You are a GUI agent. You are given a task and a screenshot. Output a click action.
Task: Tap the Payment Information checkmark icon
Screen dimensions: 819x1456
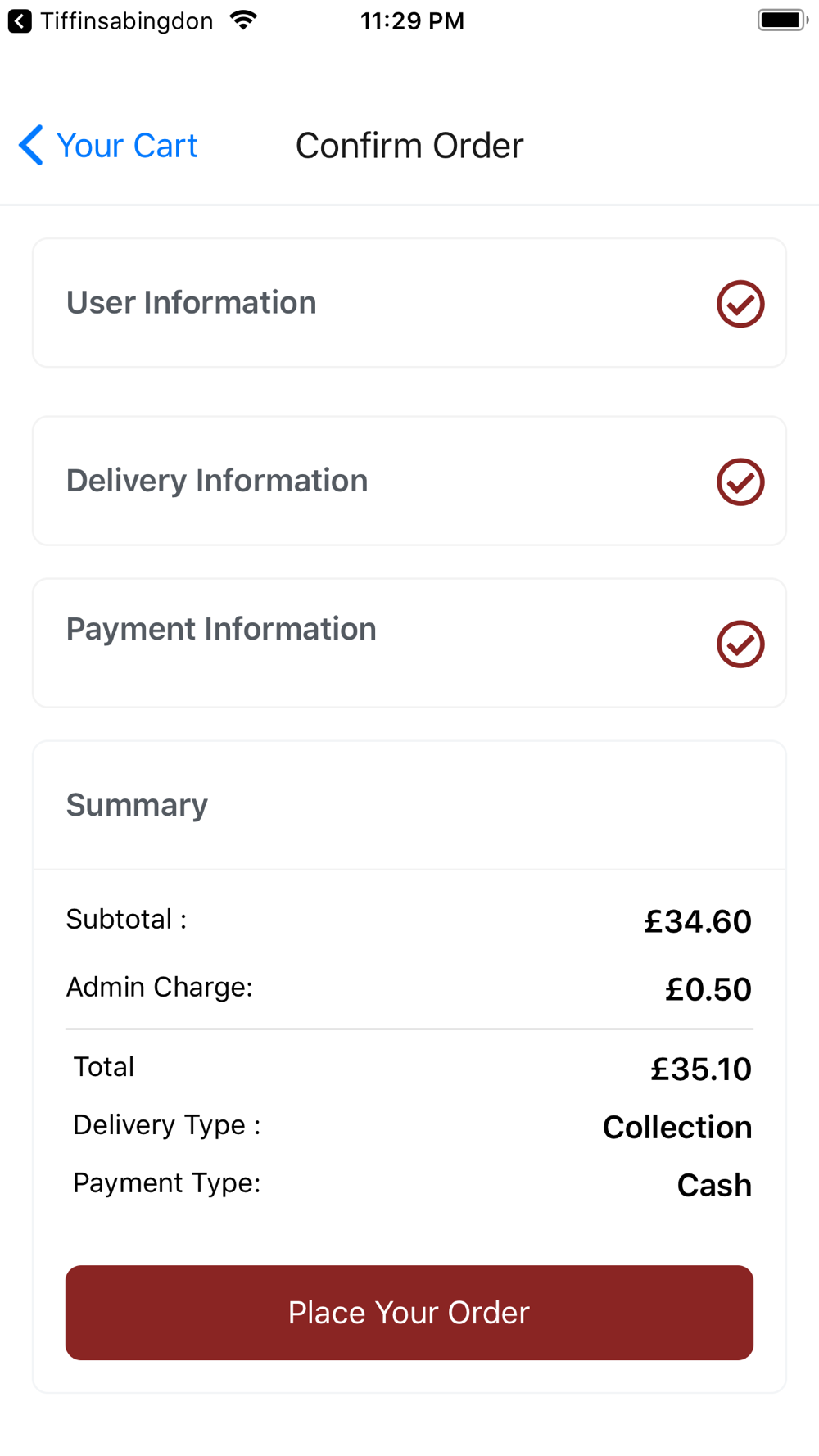coord(740,644)
